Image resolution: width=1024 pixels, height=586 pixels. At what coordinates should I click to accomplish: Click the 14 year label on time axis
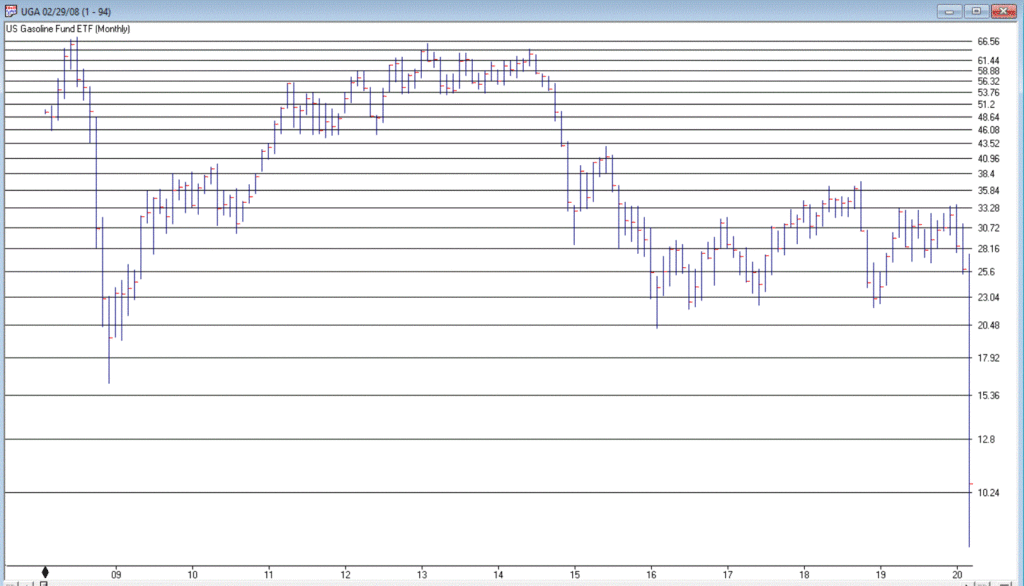click(498, 575)
